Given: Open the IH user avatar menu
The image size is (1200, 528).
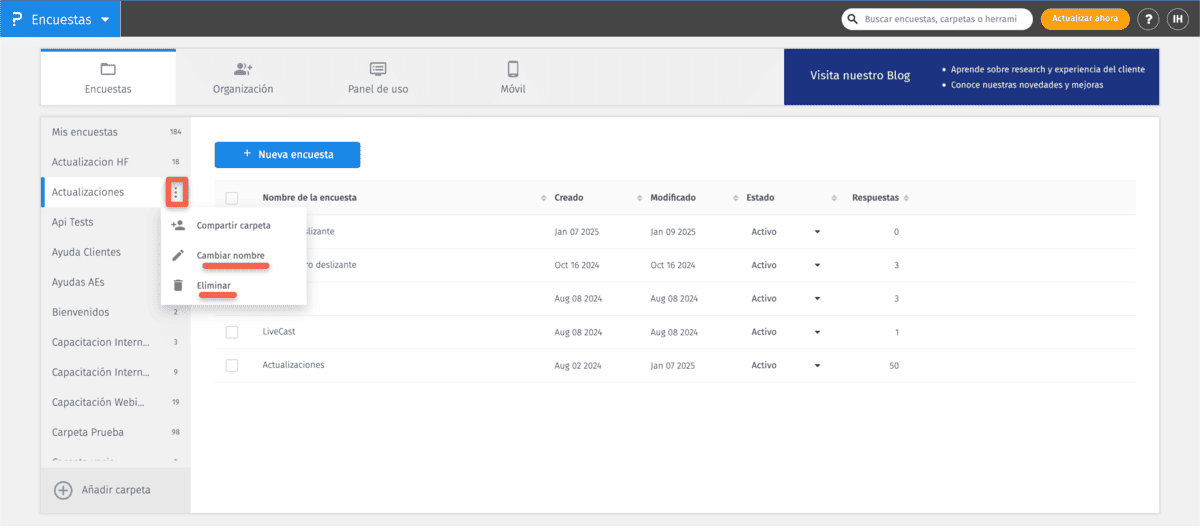Looking at the screenshot, I should pyautogui.click(x=1178, y=19).
